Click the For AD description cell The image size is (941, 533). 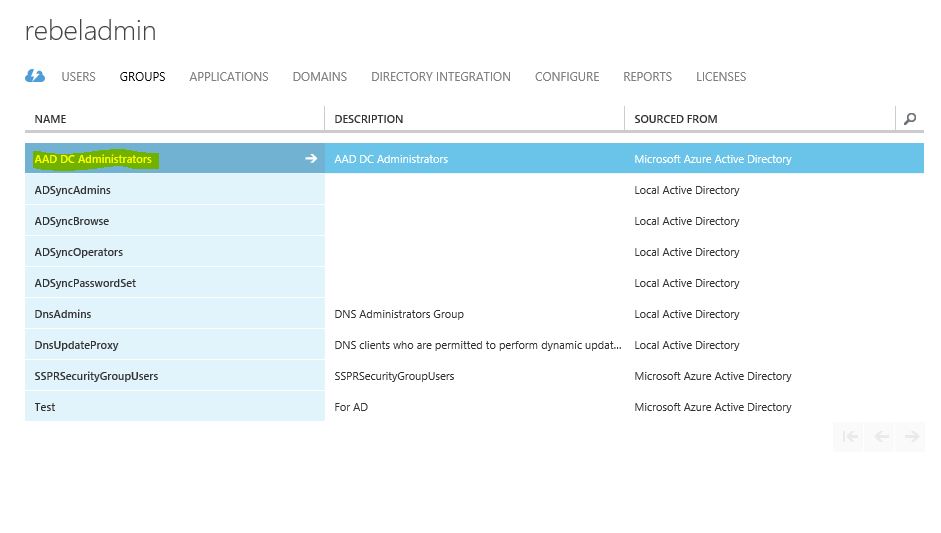pyautogui.click(x=351, y=407)
